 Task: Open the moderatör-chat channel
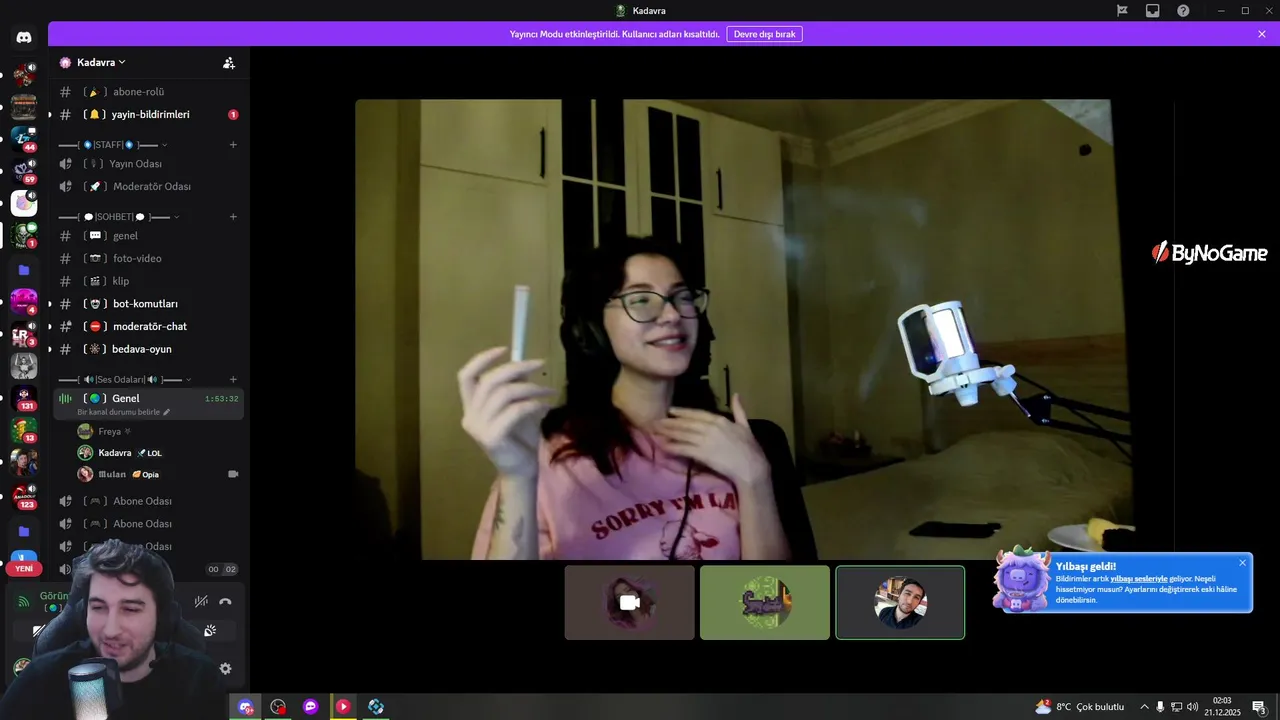tap(149, 326)
